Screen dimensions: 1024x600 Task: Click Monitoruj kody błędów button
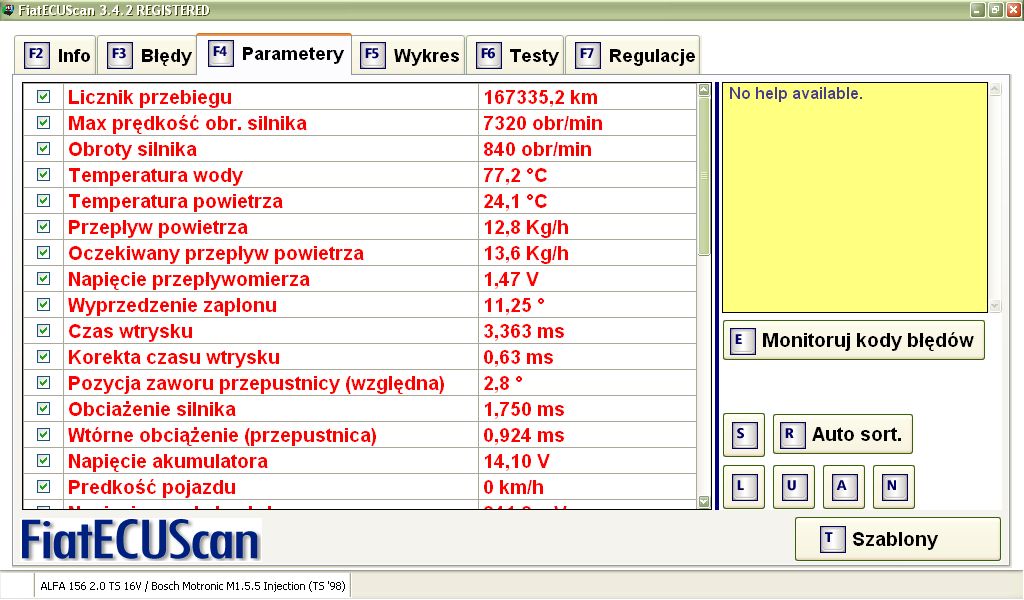coord(854,340)
